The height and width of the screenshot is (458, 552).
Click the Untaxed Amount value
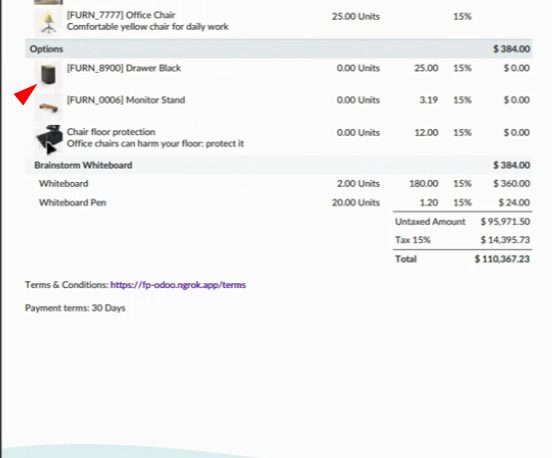coord(505,222)
